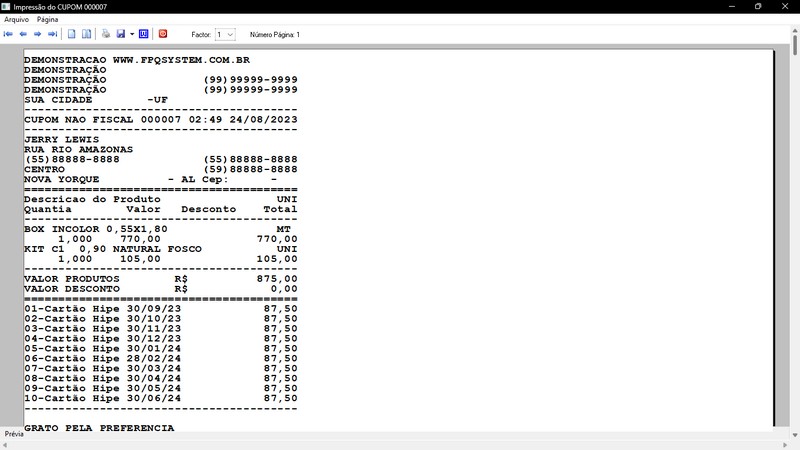
Task: Select single page view icon
Action: (71, 34)
